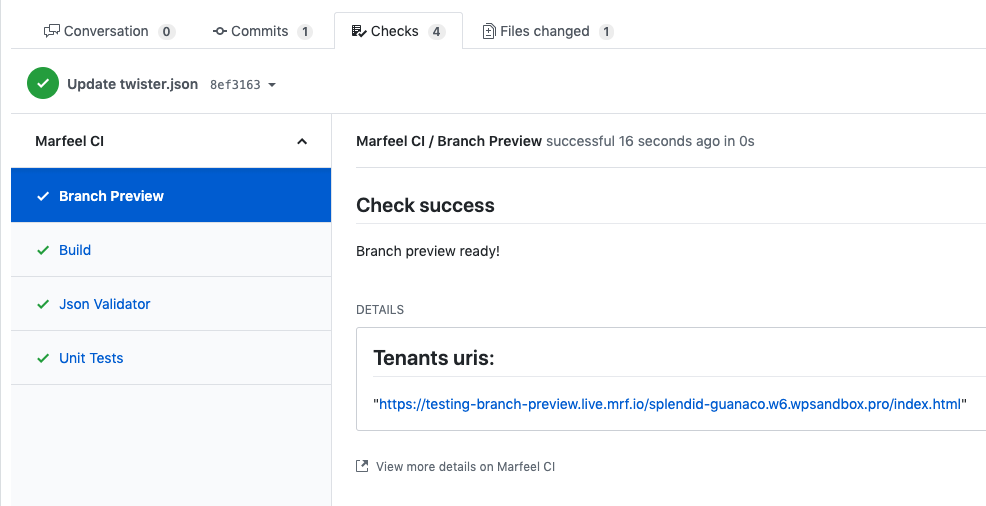Viewport: 986px width, 506px height.
Task: Click the Checks count badge 4
Action: tap(436, 31)
